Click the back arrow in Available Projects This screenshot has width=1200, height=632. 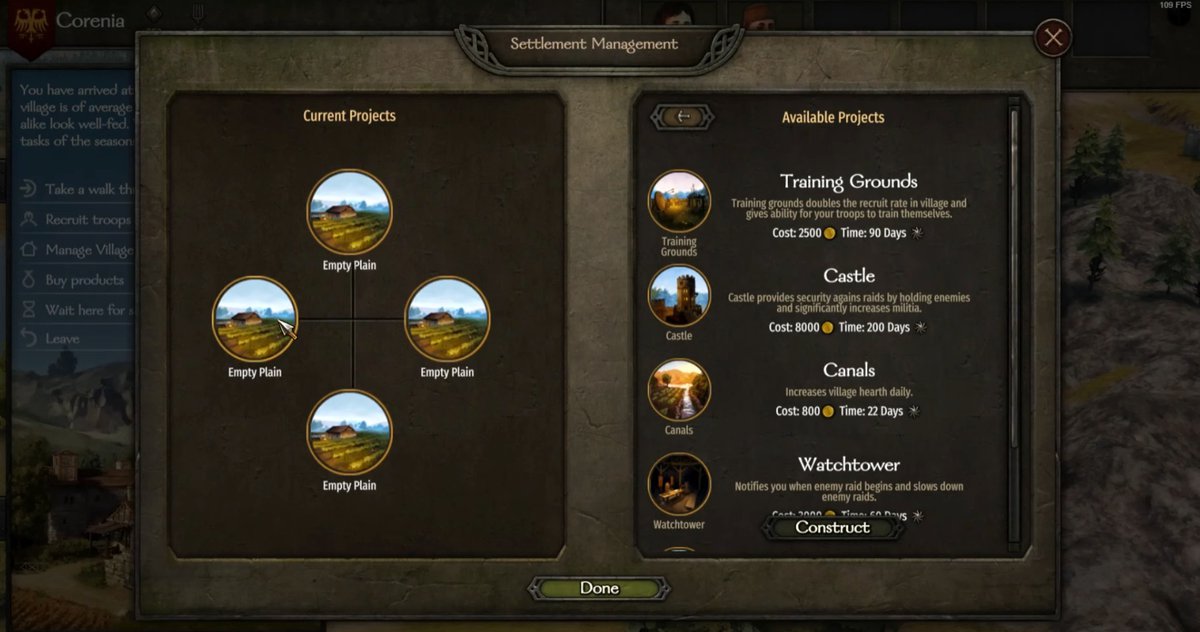coord(683,117)
